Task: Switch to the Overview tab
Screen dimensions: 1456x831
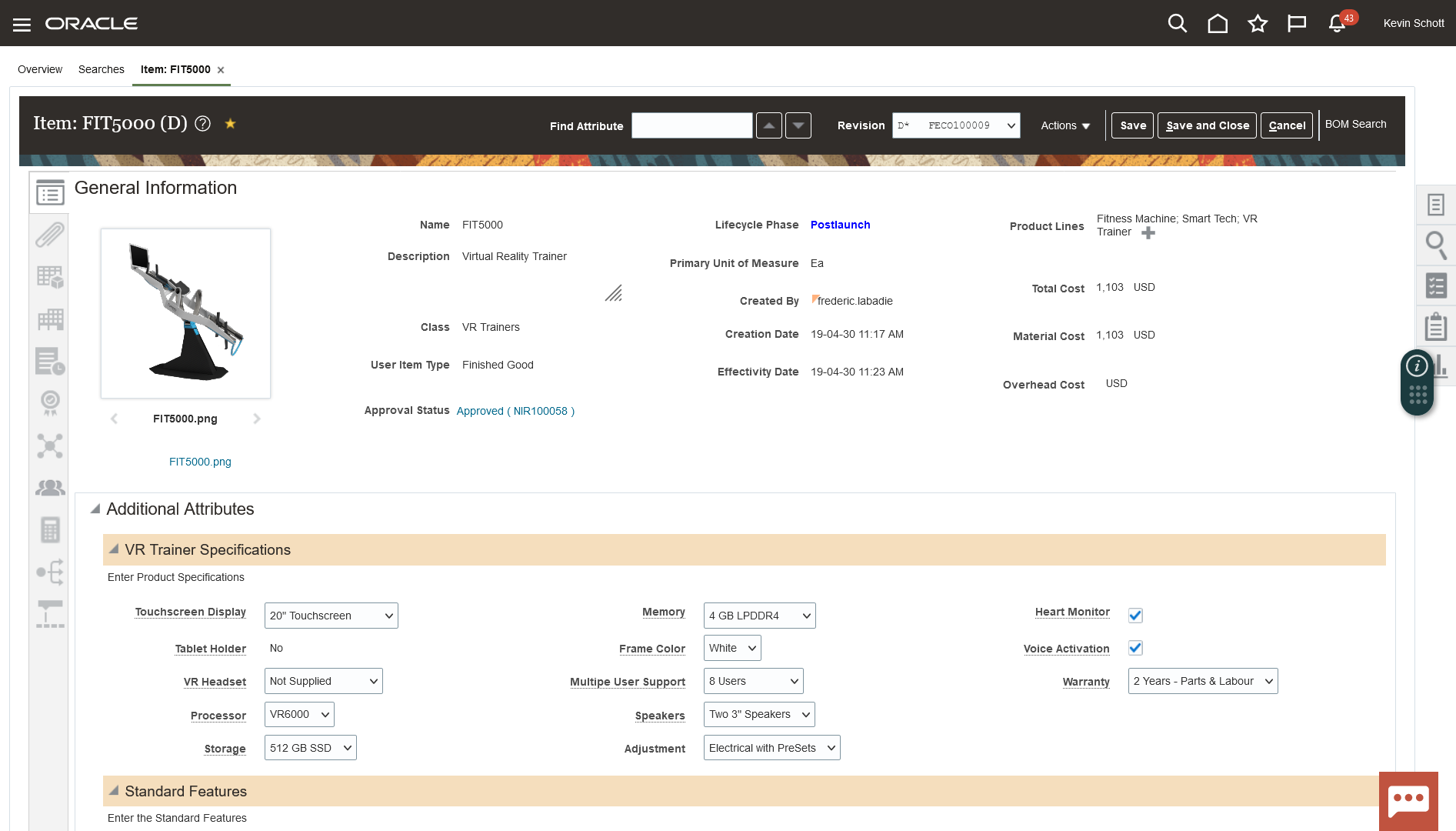Action: click(40, 69)
